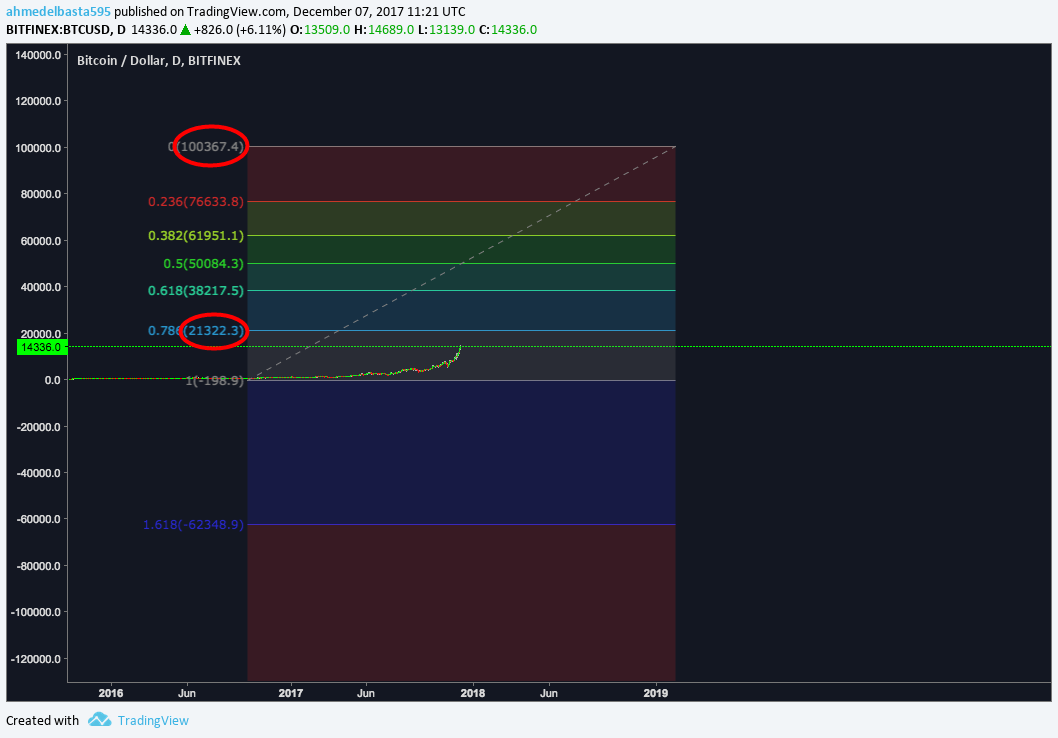
Task: Click the +826.0 (+6.11%) change value
Action: click(240, 30)
